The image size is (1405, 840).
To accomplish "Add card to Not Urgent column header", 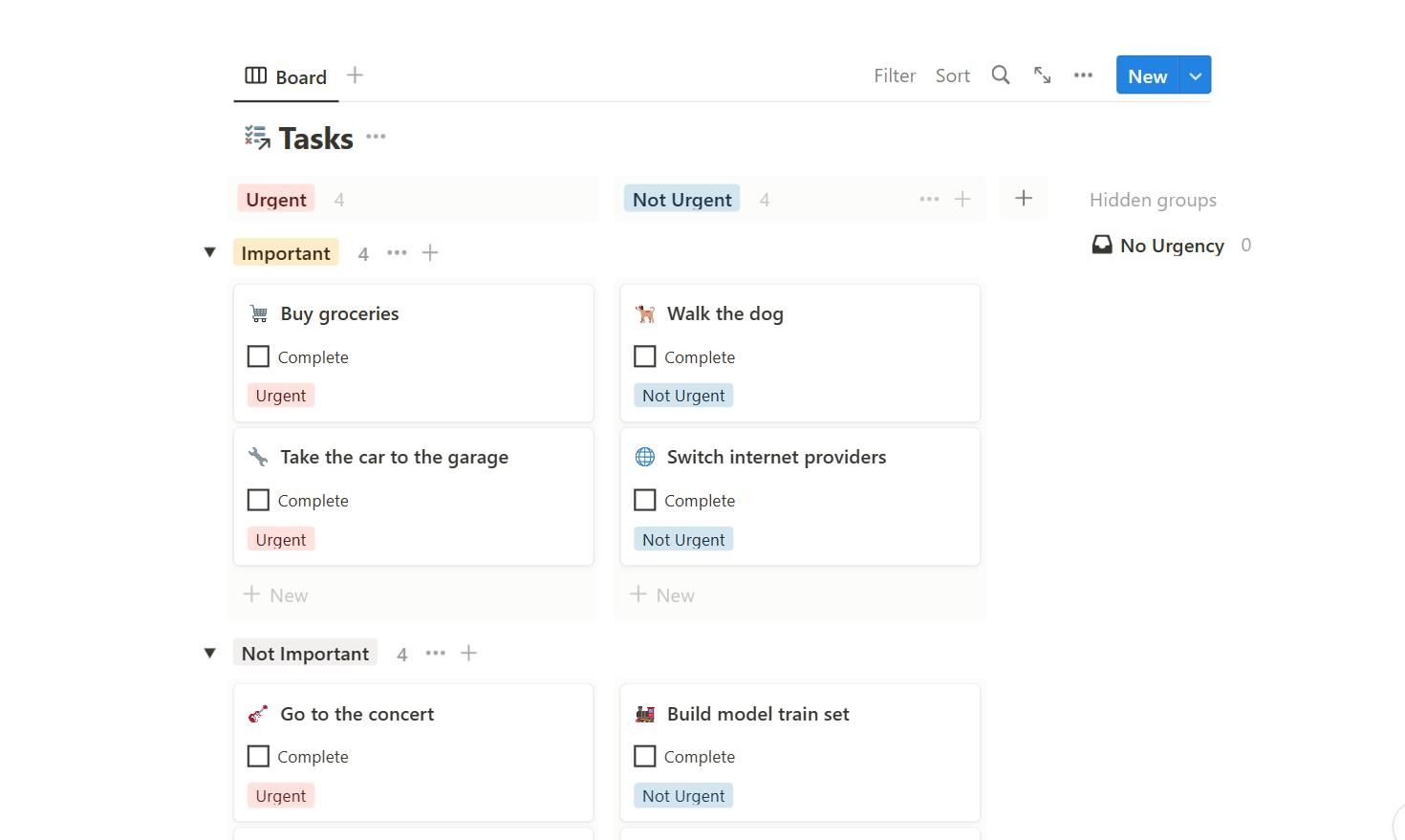I will pos(962,199).
